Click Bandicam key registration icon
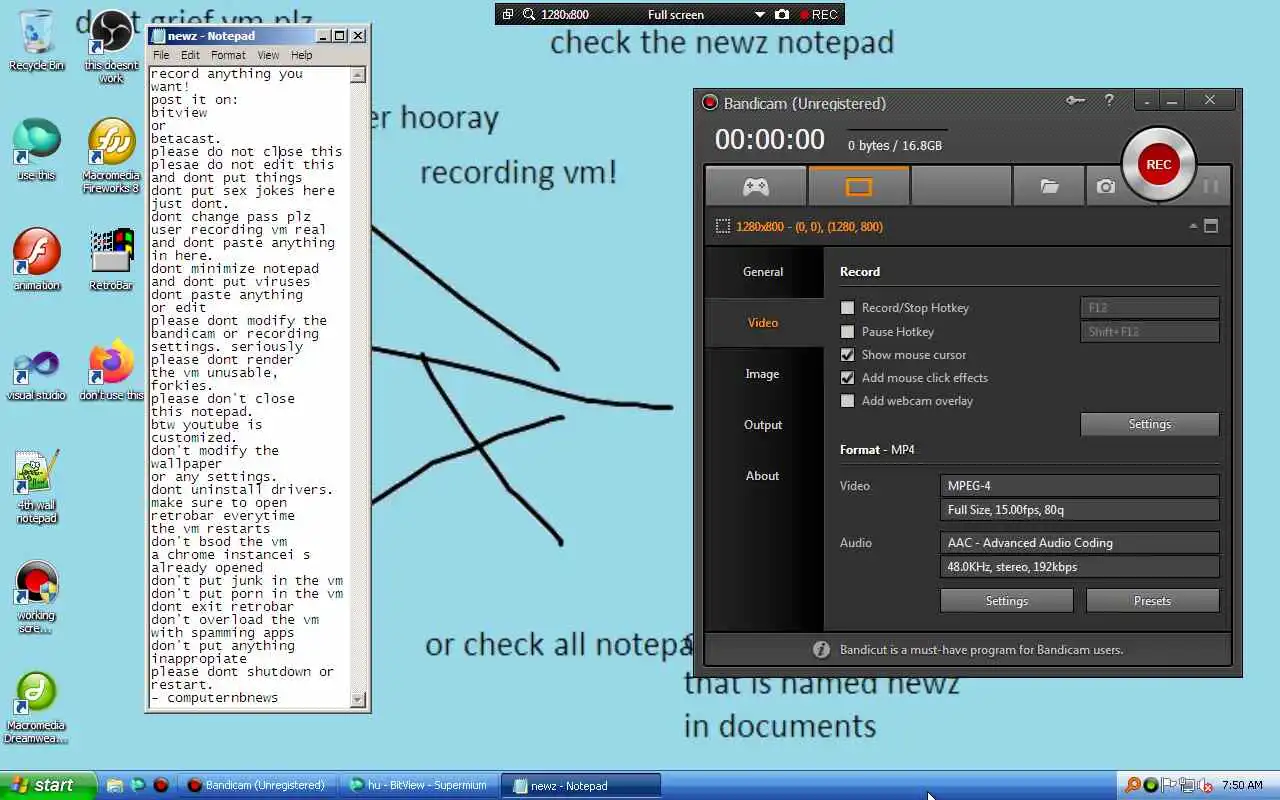Screen dimensions: 1280x800 pos(1075,100)
